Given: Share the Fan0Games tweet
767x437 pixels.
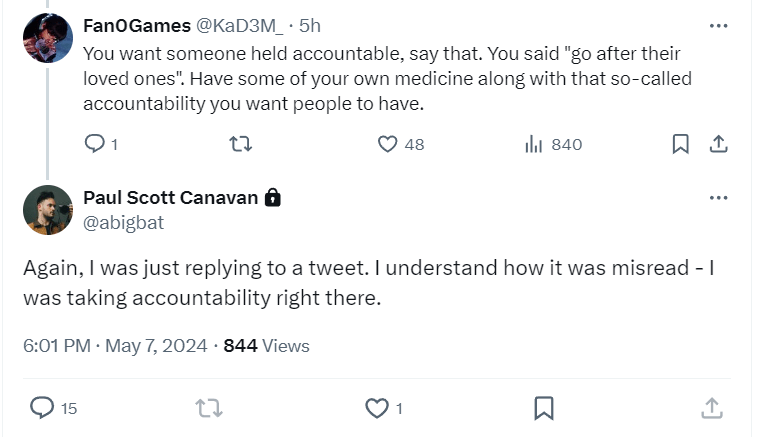Looking at the screenshot, I should click(x=718, y=144).
